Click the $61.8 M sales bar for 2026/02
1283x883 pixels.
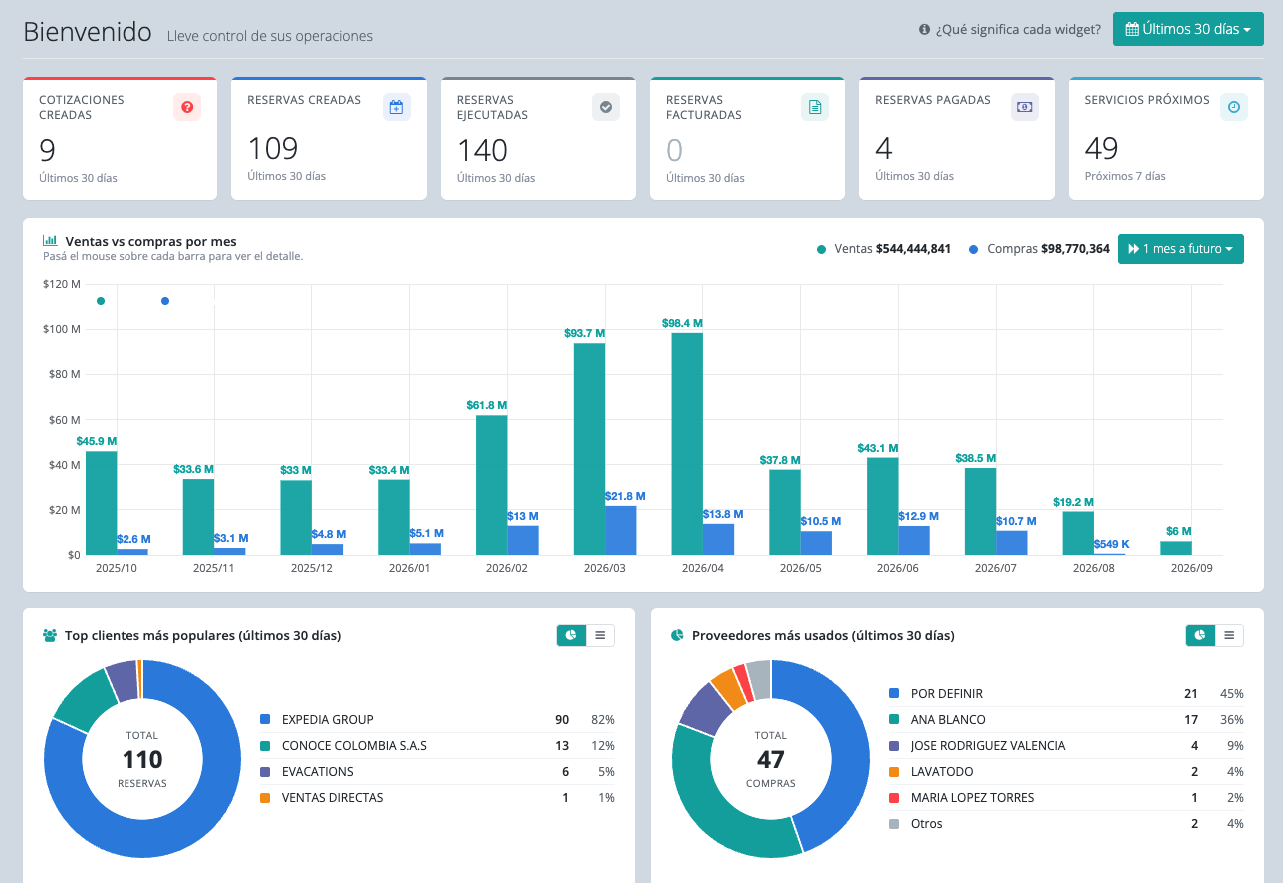[x=491, y=485]
